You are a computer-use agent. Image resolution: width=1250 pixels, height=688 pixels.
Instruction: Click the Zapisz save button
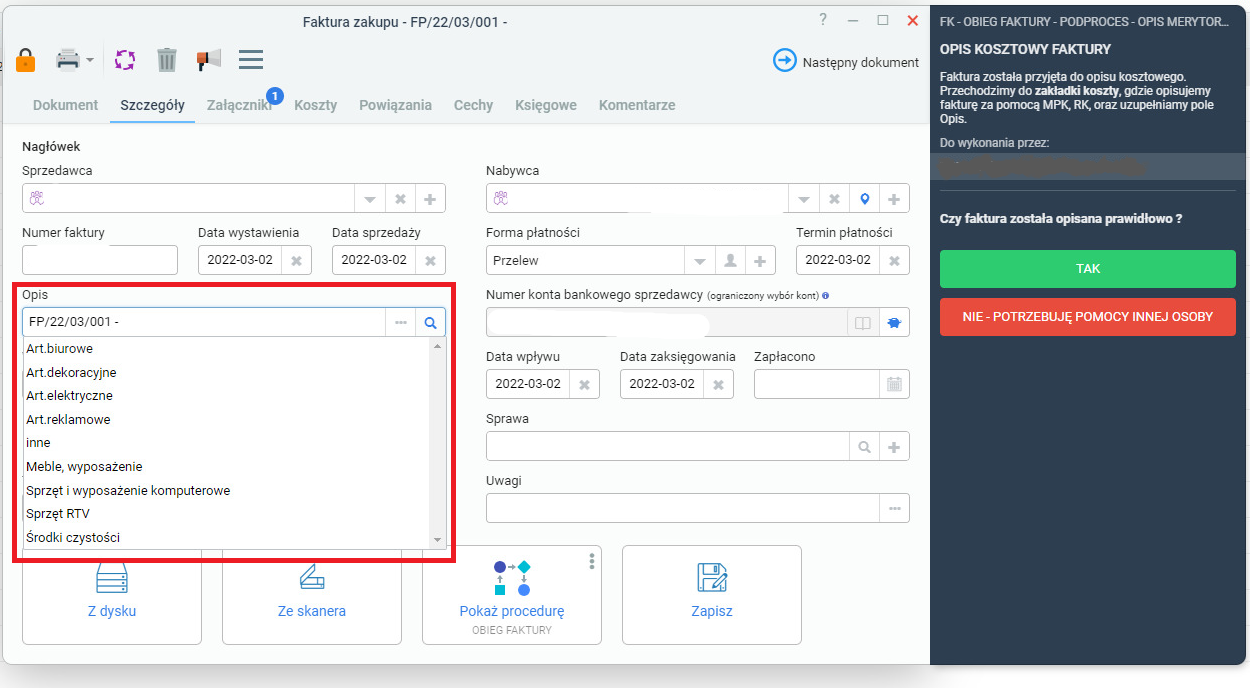pyautogui.click(x=712, y=595)
